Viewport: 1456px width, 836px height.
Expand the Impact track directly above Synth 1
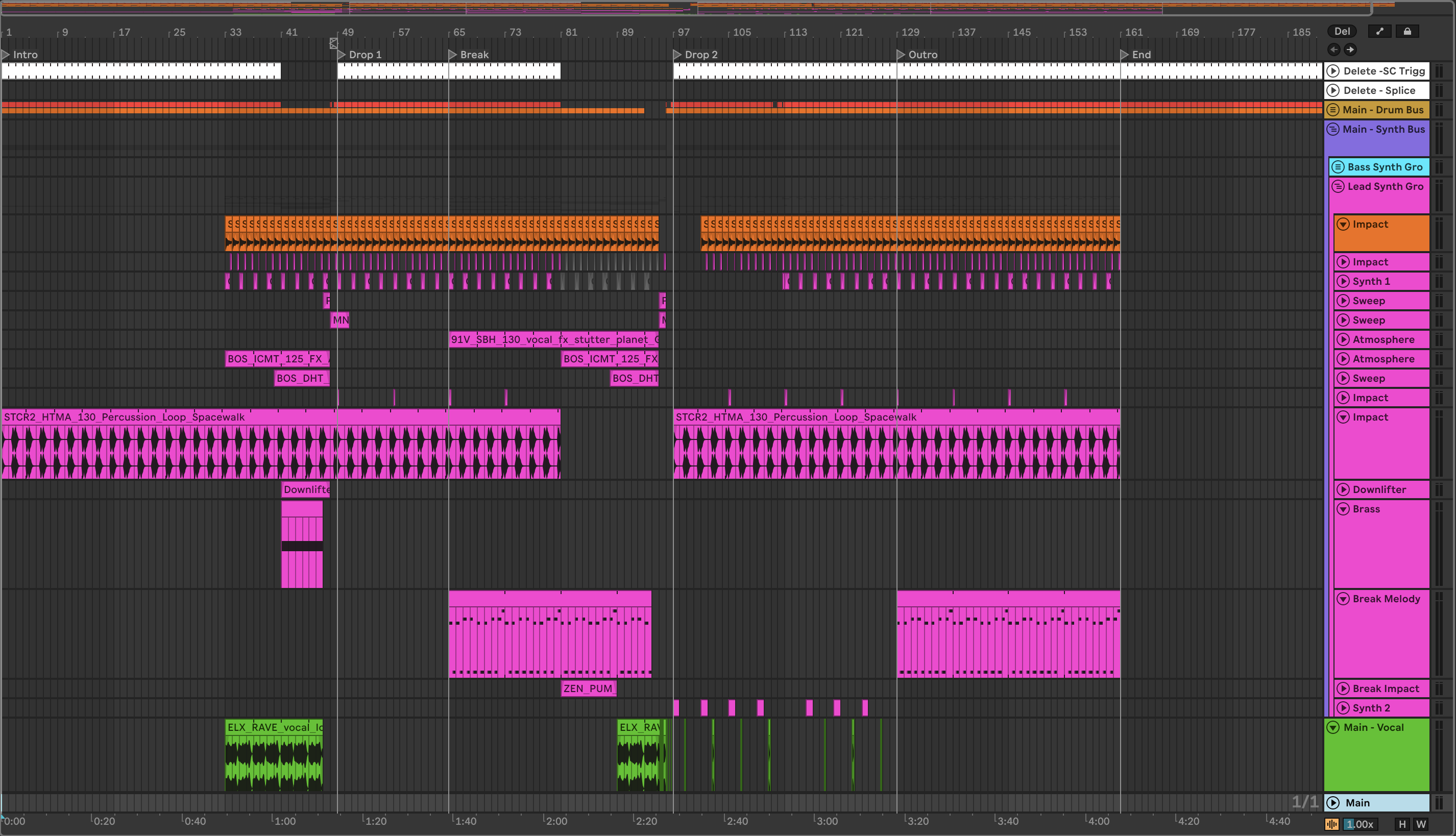click(x=1343, y=262)
